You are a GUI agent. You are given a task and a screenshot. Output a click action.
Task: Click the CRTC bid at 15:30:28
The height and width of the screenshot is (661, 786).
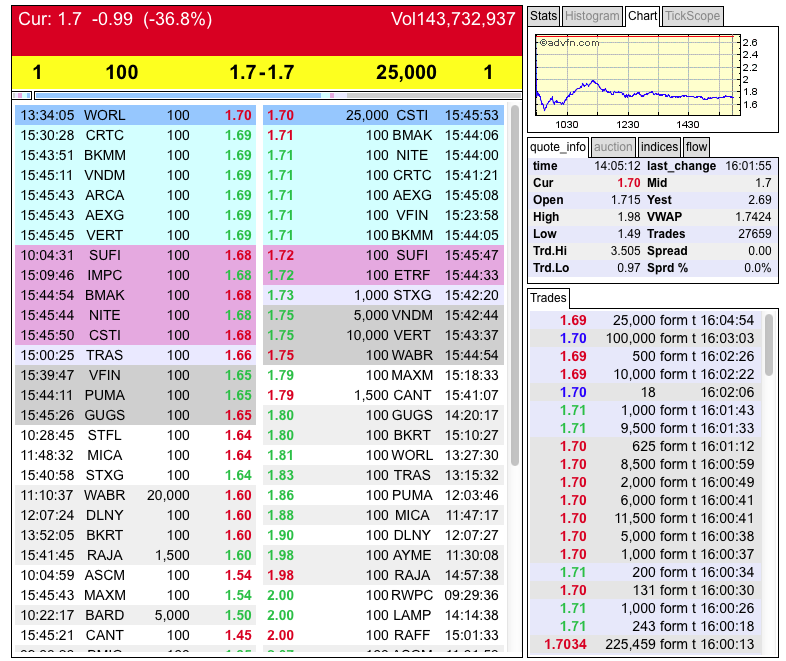click(135, 135)
